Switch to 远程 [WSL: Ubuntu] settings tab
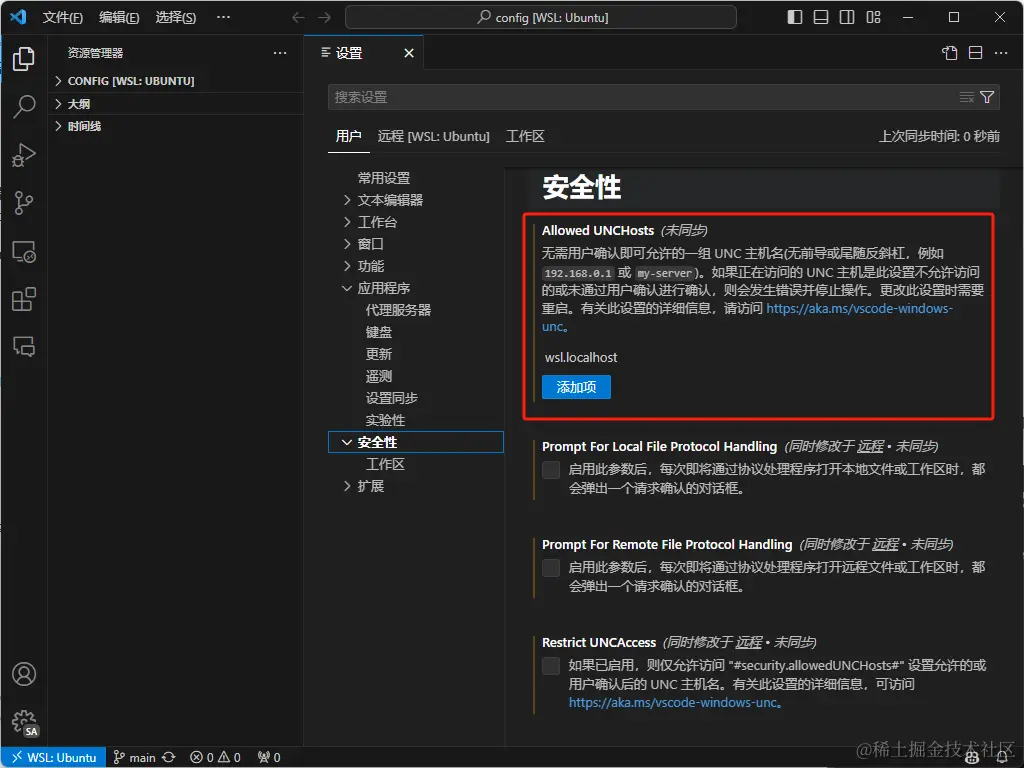This screenshot has width=1024, height=768. (x=433, y=136)
